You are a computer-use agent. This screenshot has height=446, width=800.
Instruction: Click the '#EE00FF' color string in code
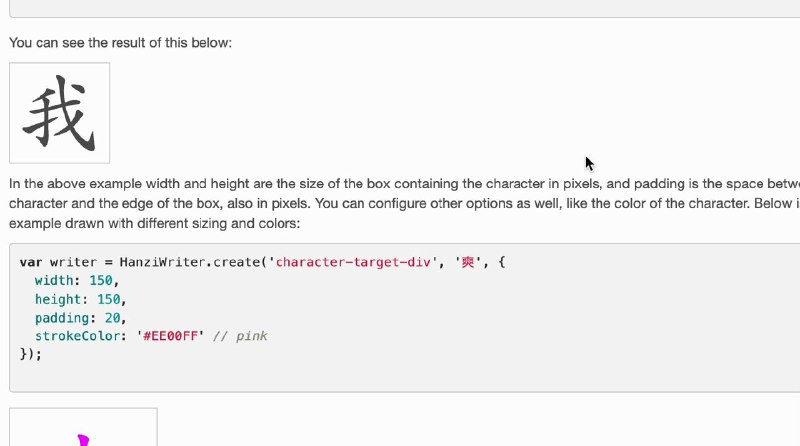click(170, 336)
